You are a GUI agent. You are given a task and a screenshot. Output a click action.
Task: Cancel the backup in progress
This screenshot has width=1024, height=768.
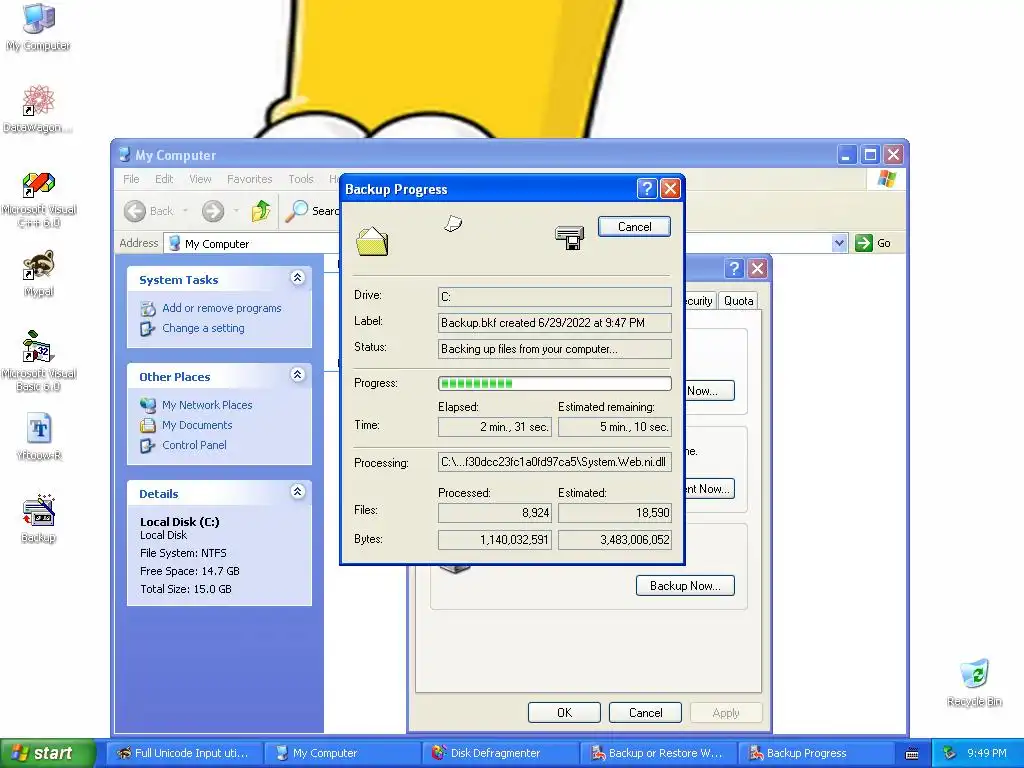coord(634,227)
